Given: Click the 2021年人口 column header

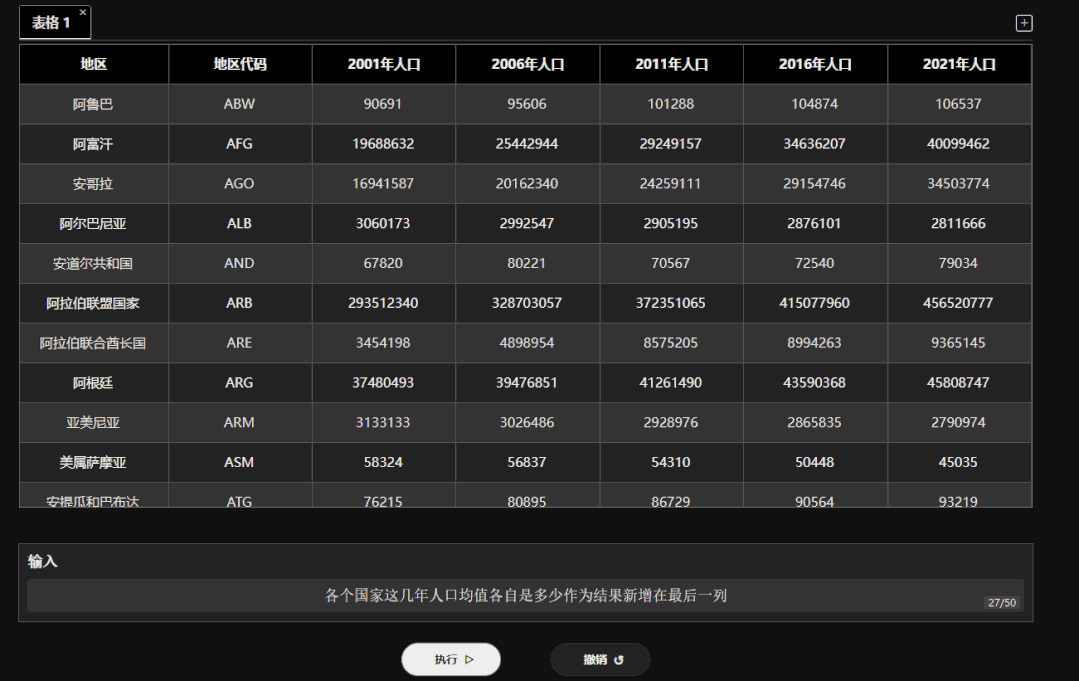Looking at the screenshot, I should (959, 65).
